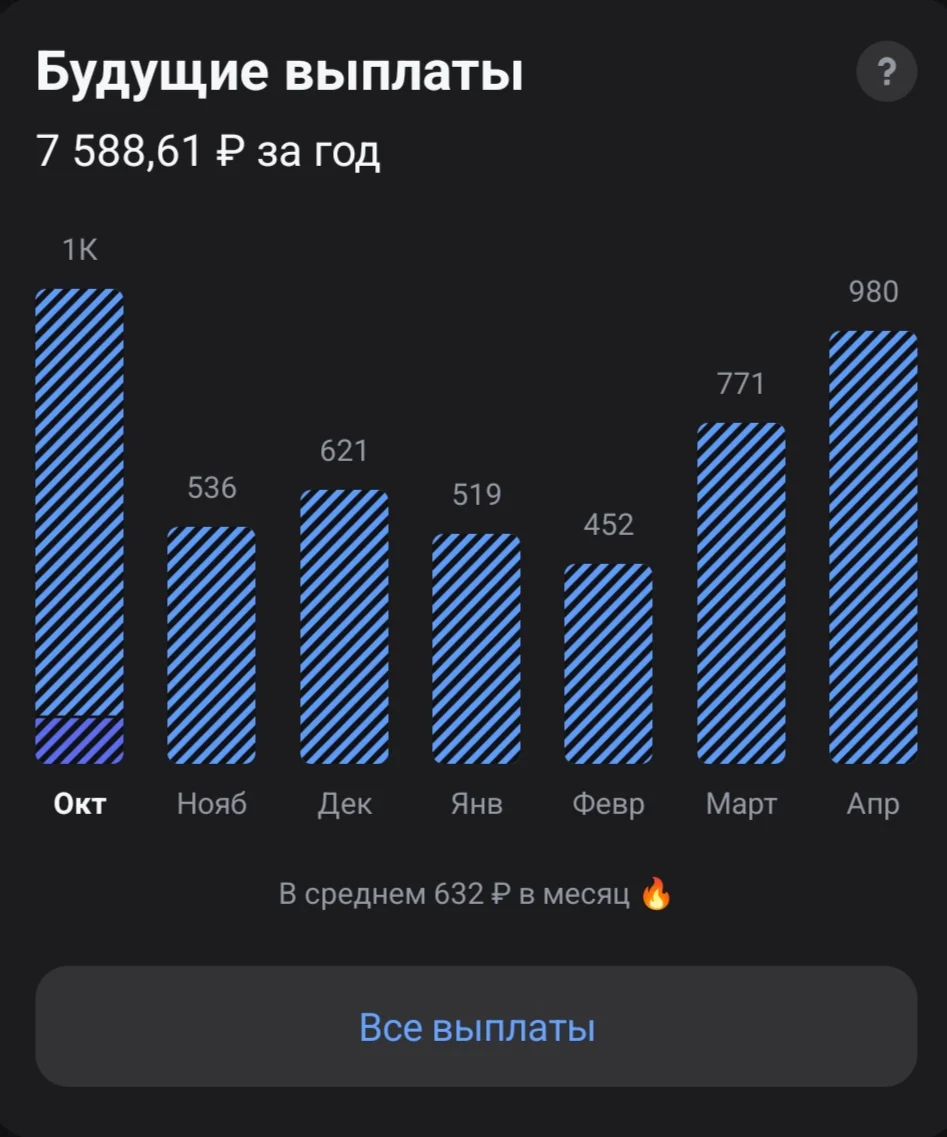Tap the Апр month label
The height and width of the screenshot is (1137, 947).
tap(873, 805)
